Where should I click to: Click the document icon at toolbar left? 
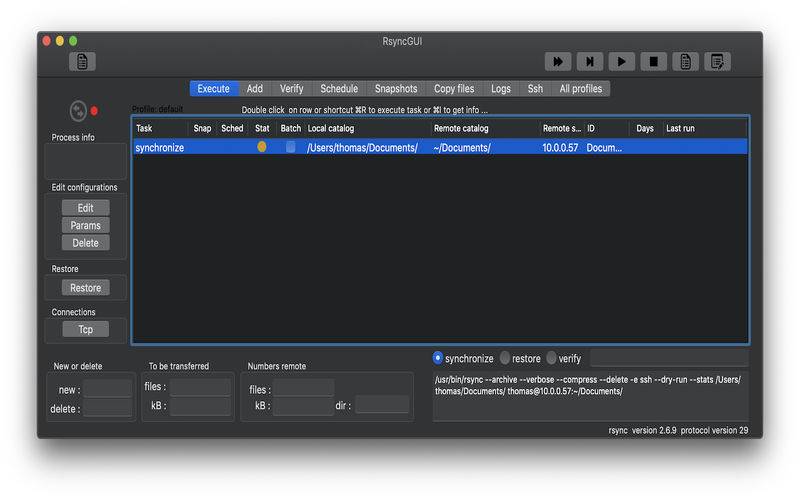click(x=82, y=62)
